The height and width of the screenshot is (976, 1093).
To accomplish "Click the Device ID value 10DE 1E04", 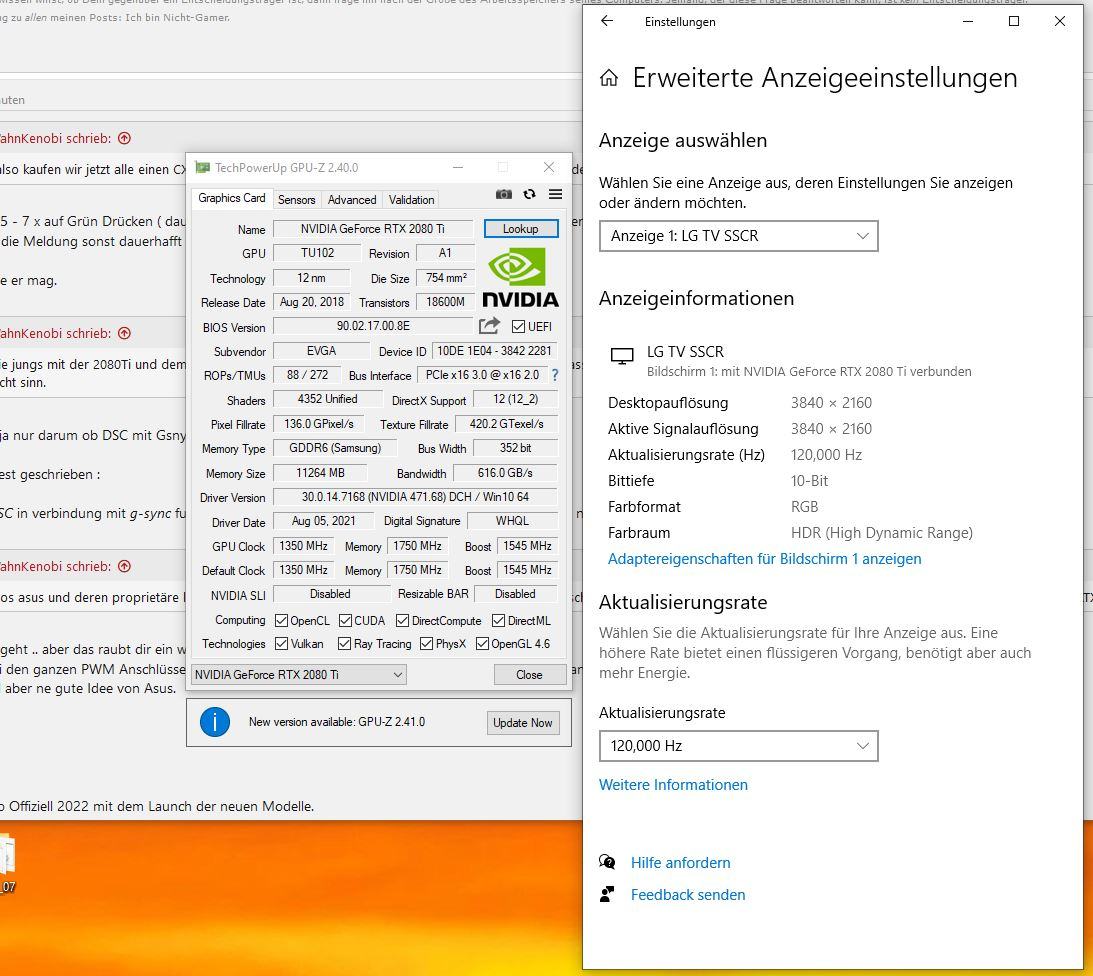I will (x=494, y=351).
